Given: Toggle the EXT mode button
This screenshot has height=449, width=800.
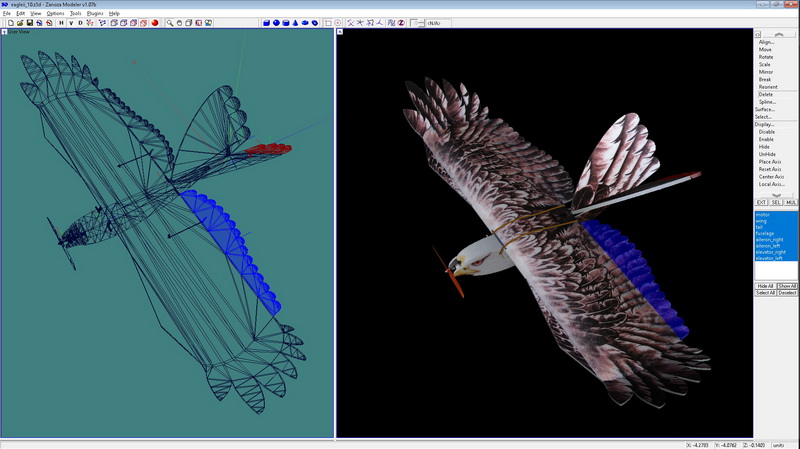Looking at the screenshot, I should (761, 202).
